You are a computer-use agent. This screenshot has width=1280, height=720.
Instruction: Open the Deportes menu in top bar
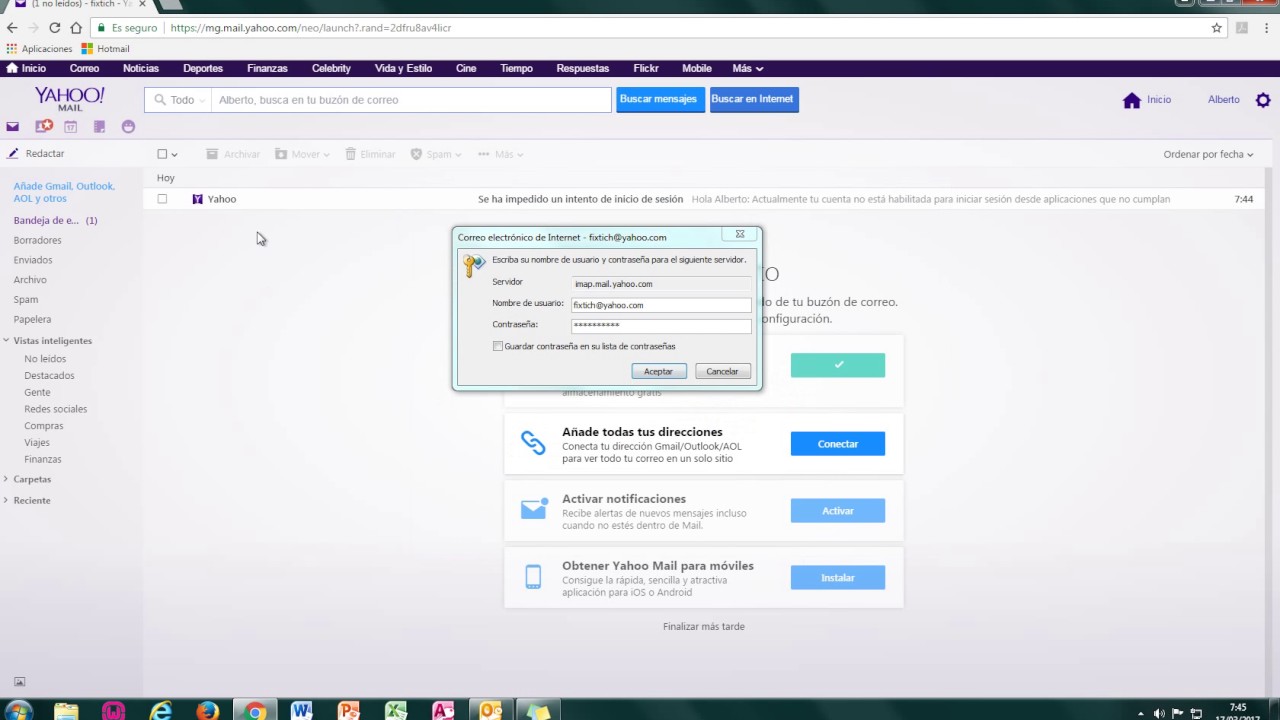(203, 68)
